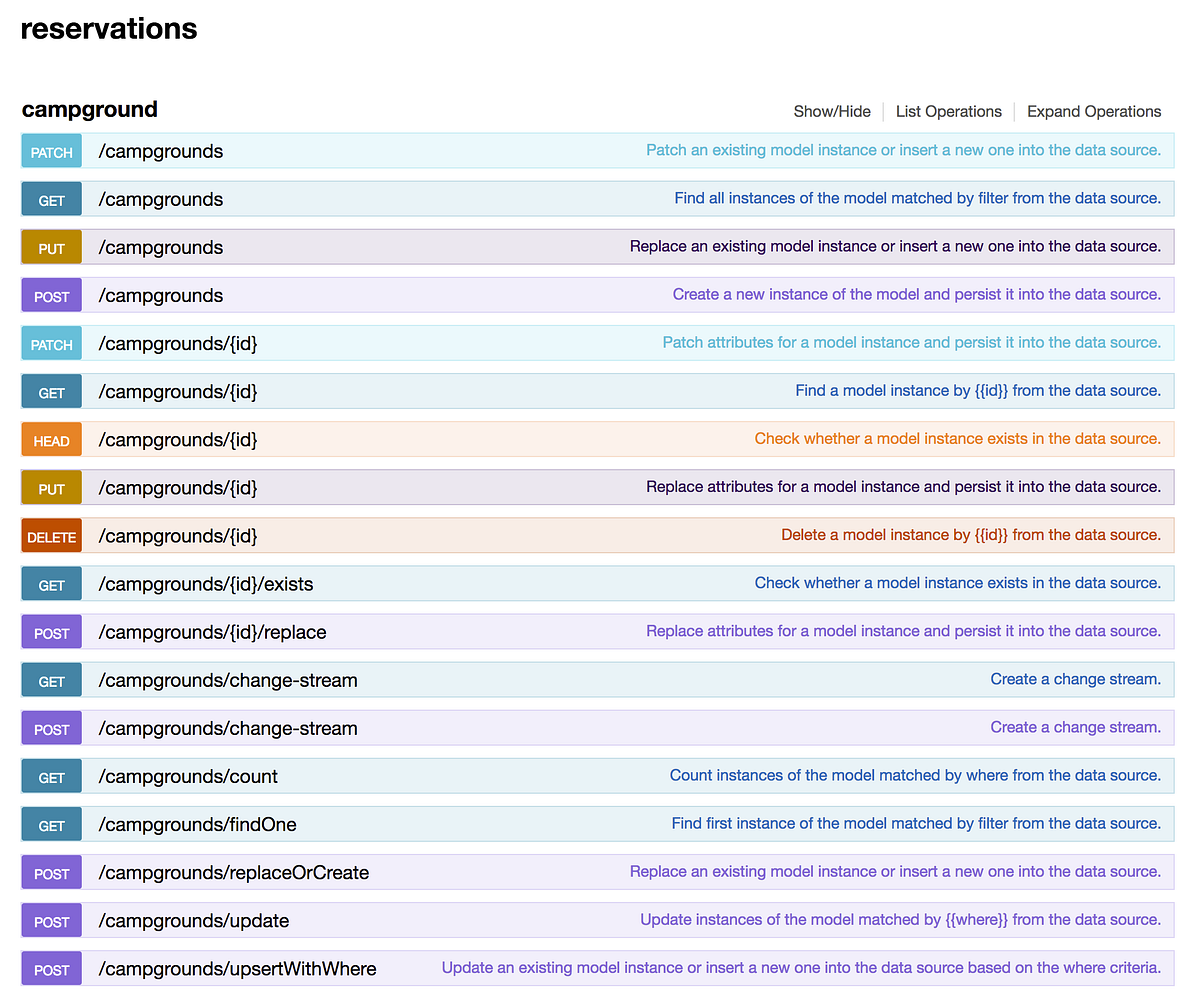Click the PATCH badge on the first /campgrounds row

tap(51, 150)
